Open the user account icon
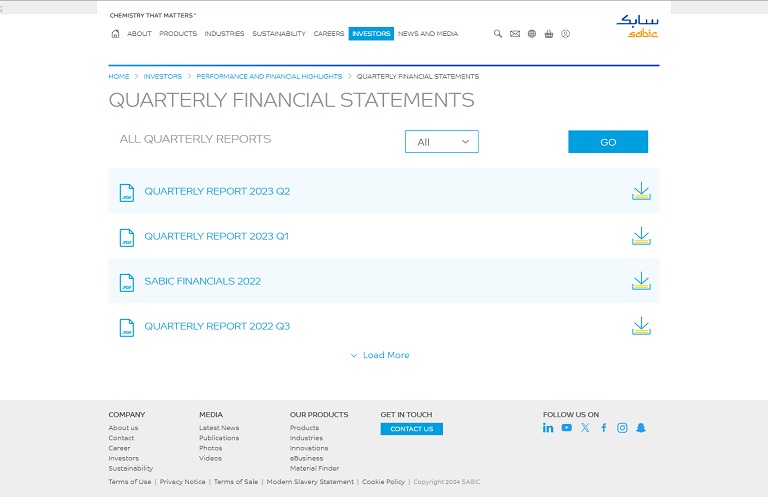 point(565,34)
